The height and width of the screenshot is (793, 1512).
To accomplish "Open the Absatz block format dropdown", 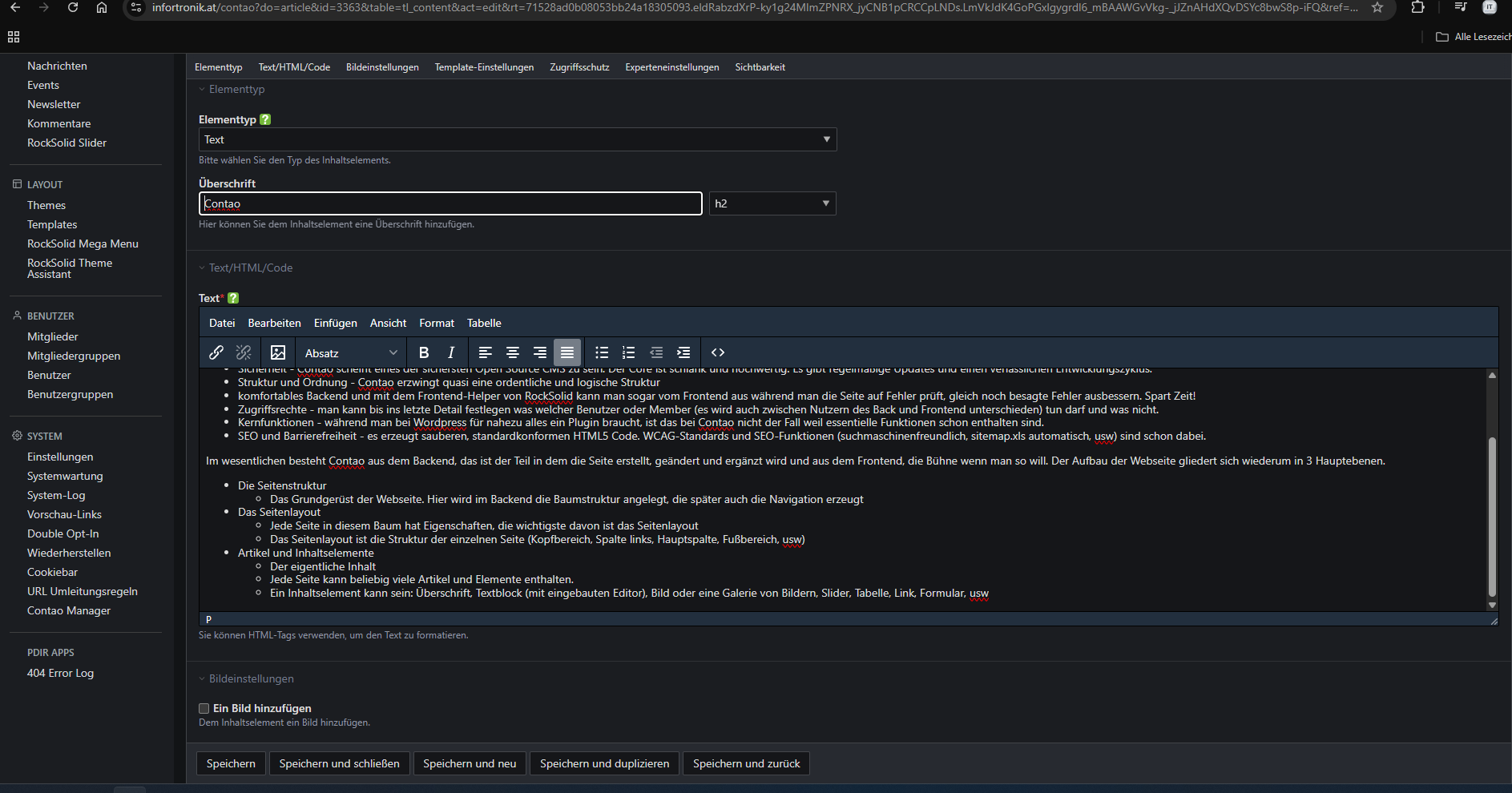I will tap(350, 353).
